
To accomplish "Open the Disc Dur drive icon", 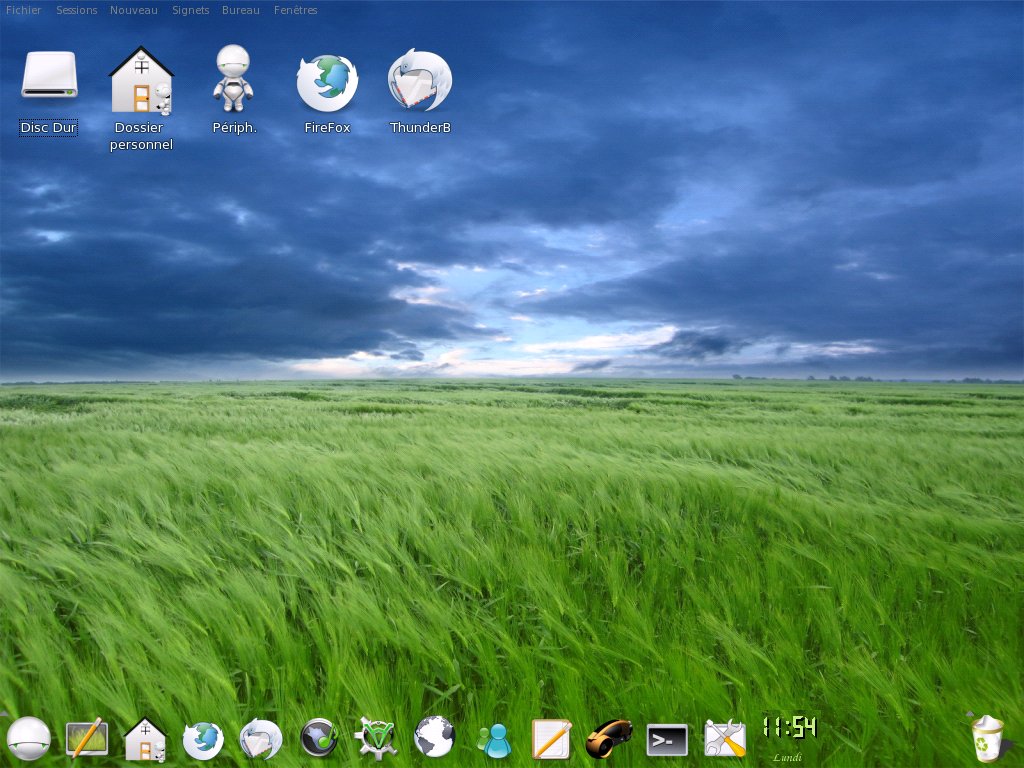I will pyautogui.click(x=49, y=76).
